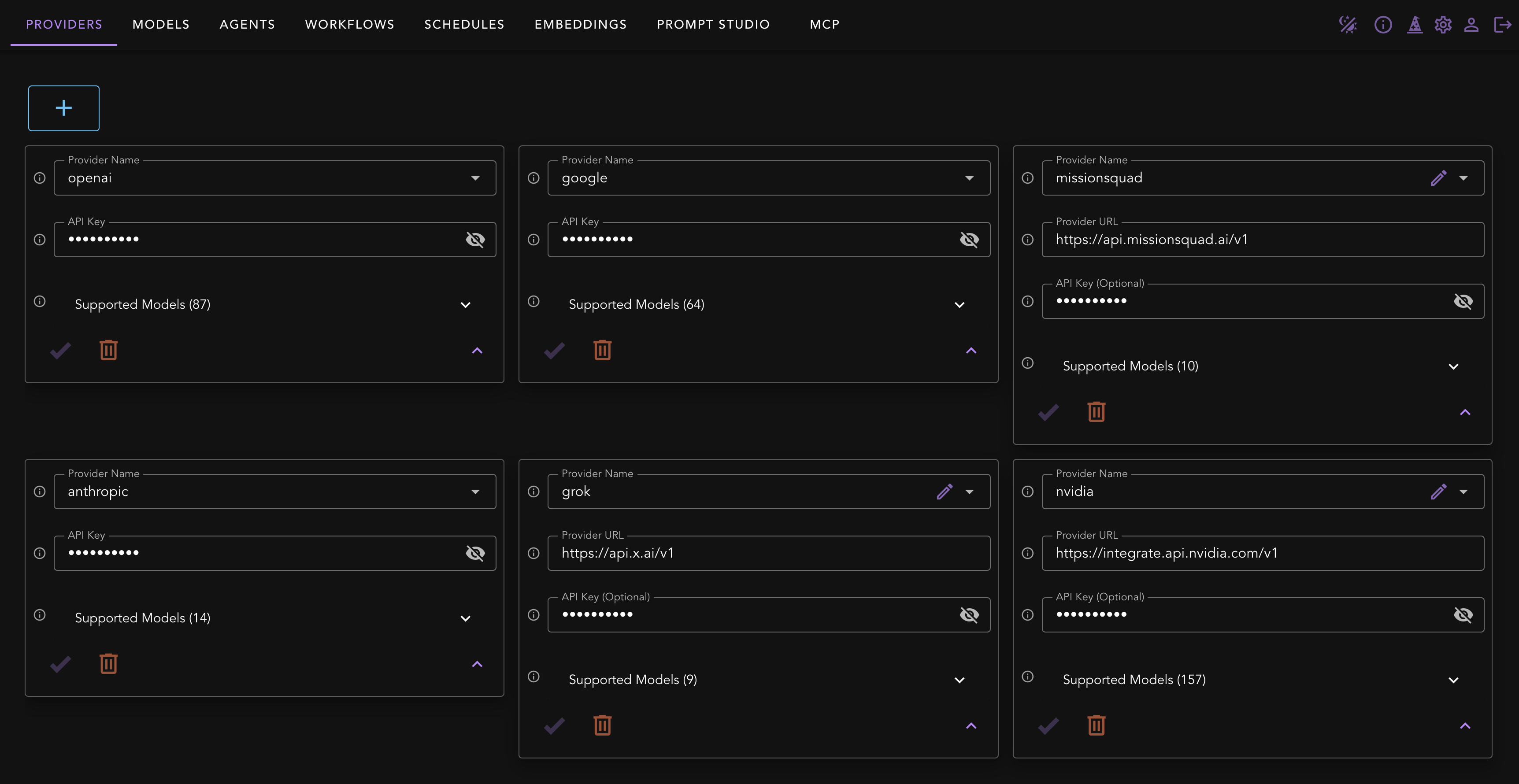Save nvidia provider with checkmark
1519x784 pixels.
[1048, 726]
